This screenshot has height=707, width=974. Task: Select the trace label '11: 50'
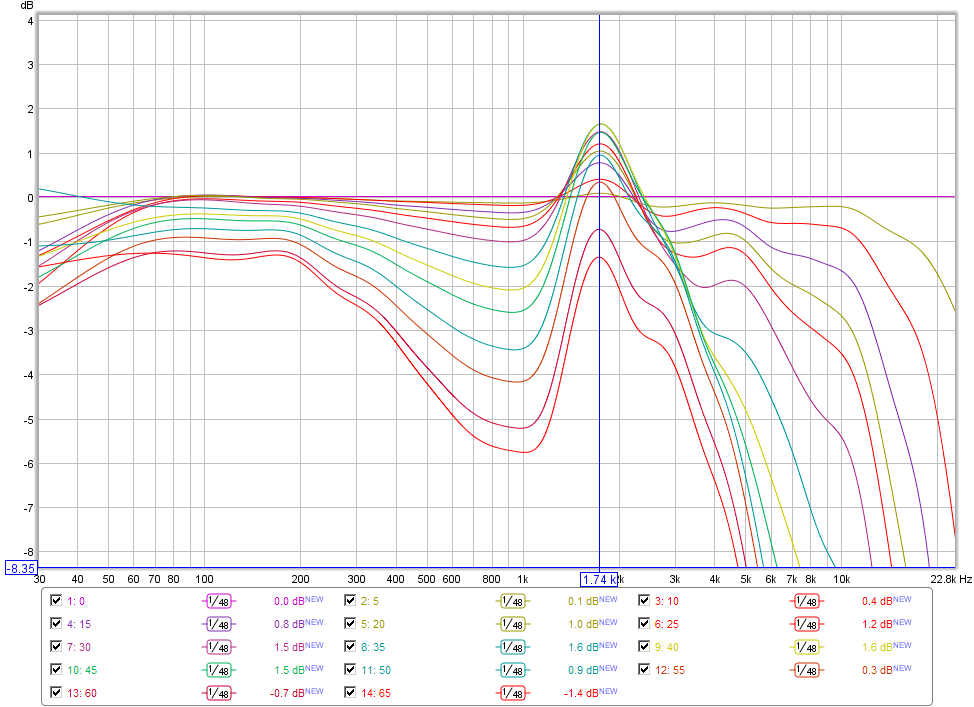(376, 670)
